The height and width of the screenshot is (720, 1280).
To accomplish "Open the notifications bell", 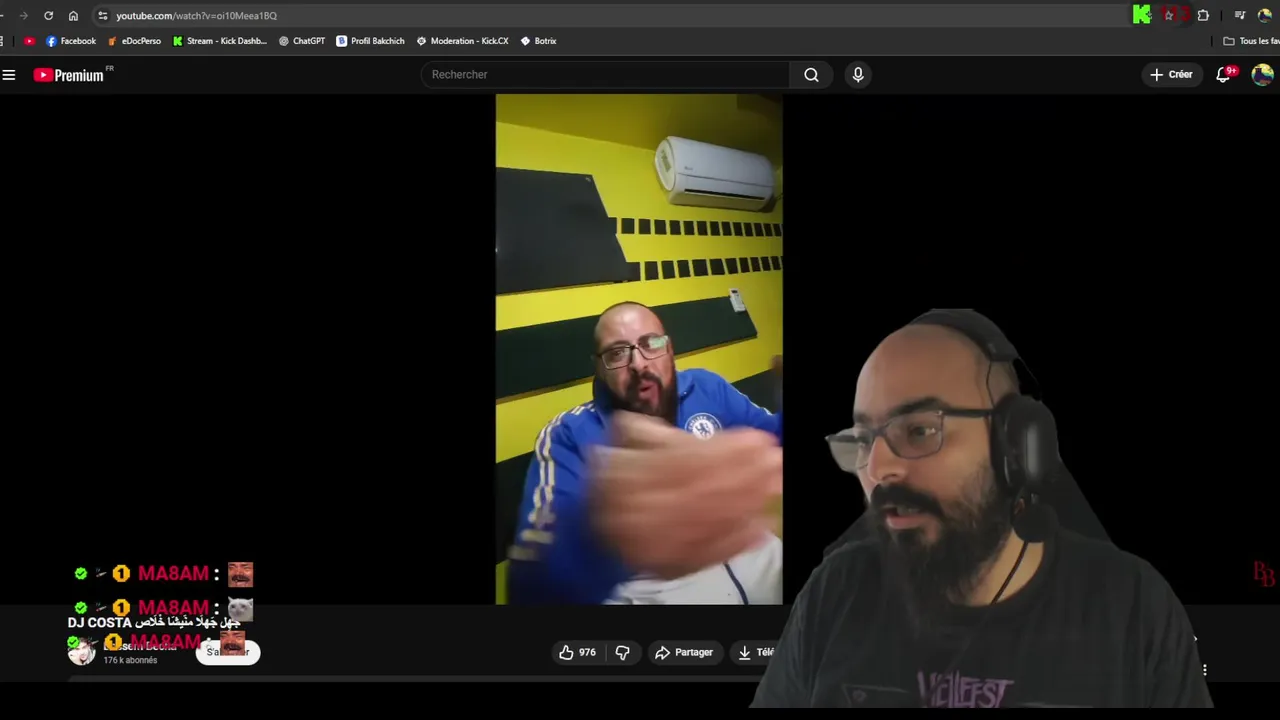I will pyautogui.click(x=1224, y=75).
